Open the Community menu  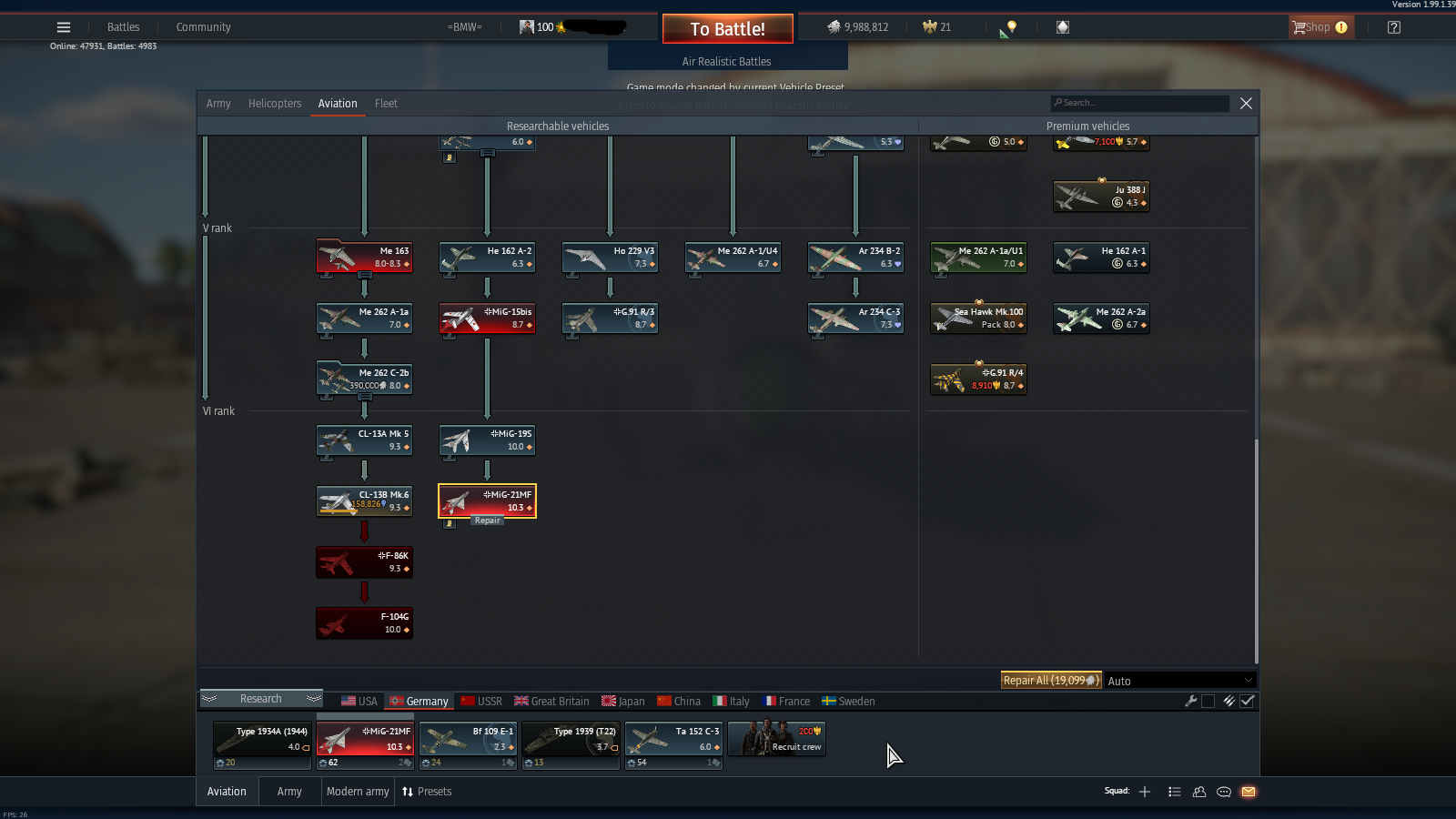[204, 27]
